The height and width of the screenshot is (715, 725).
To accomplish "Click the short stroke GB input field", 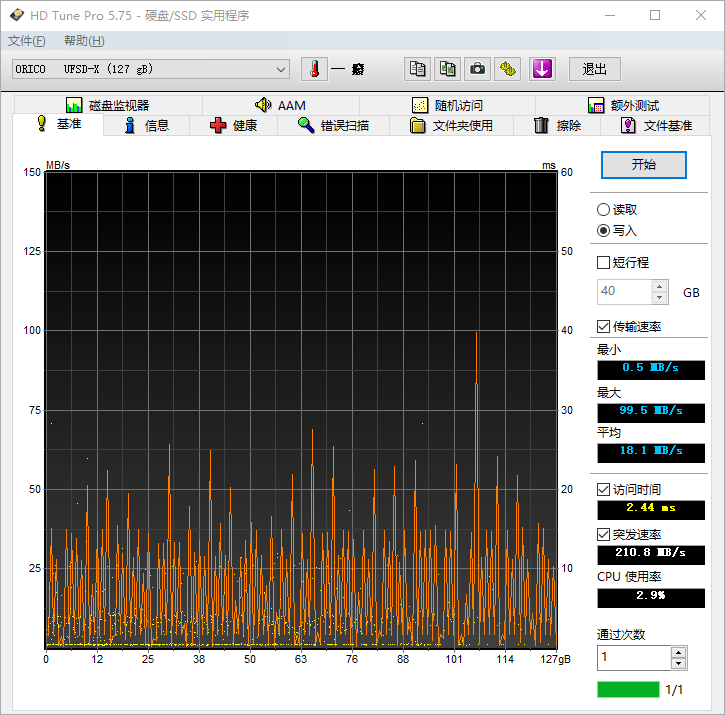I will pyautogui.click(x=624, y=292).
